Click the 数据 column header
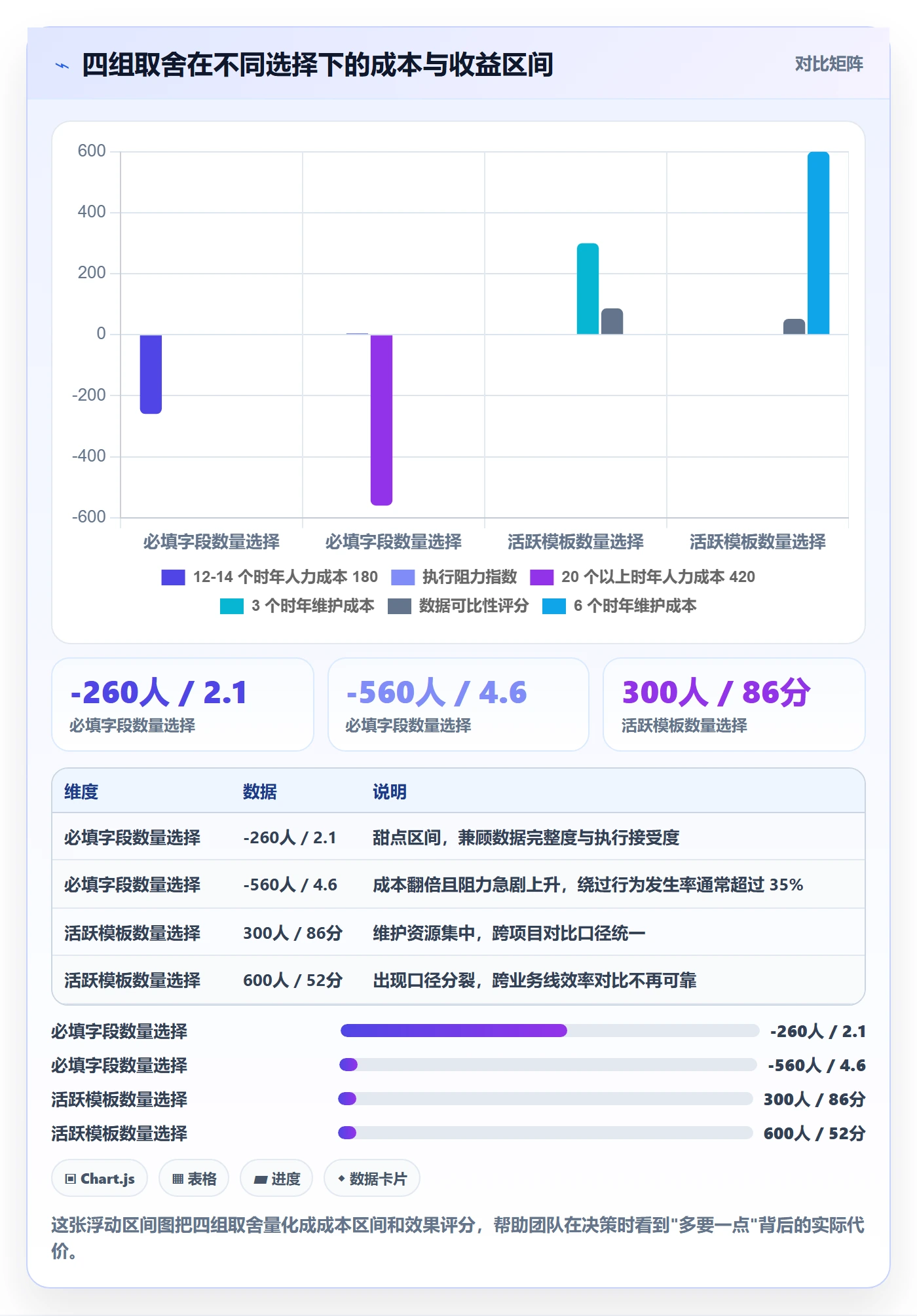This screenshot has width=917, height=1316. tap(260, 792)
